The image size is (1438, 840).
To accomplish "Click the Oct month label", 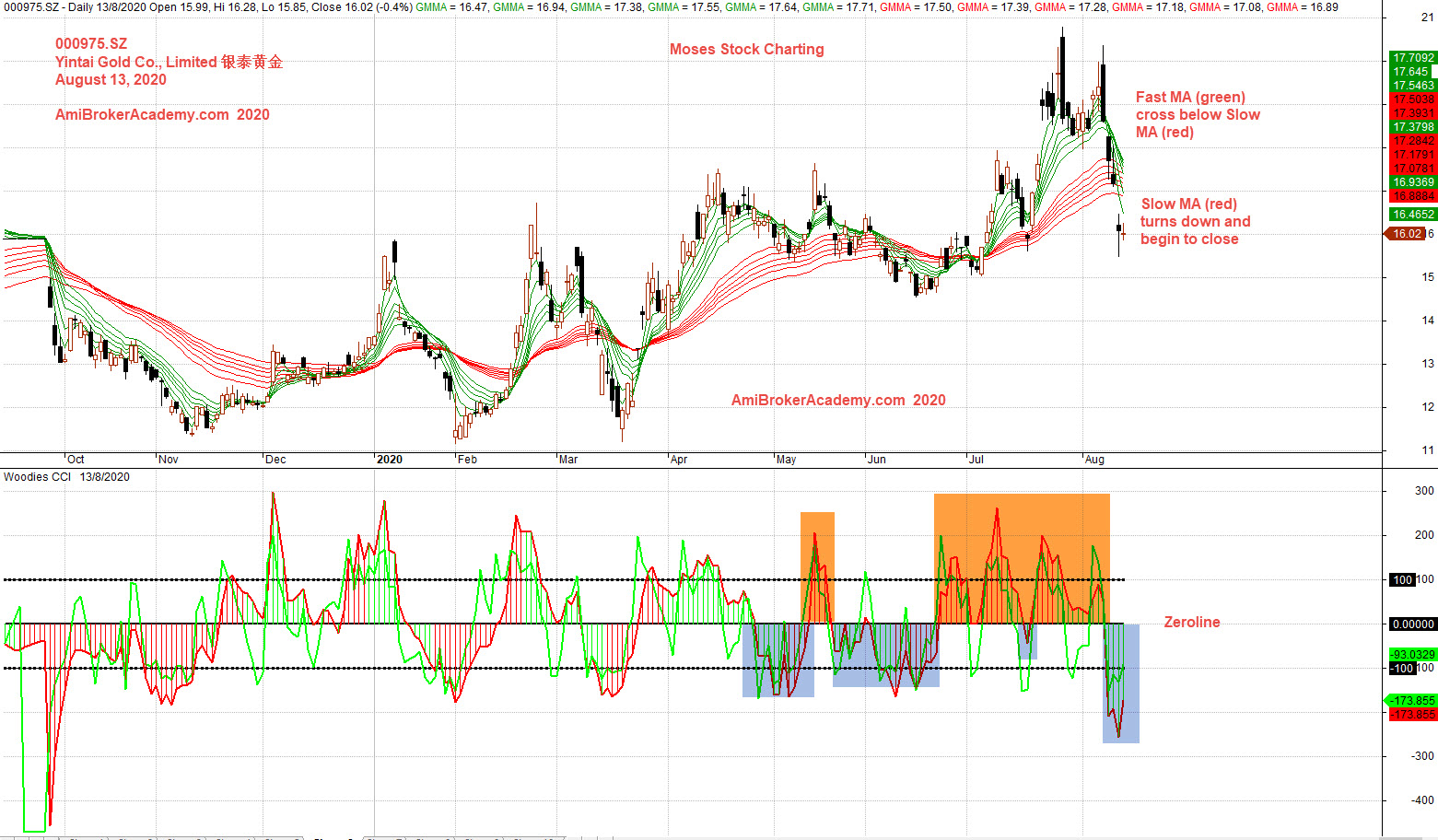I will pos(76,460).
